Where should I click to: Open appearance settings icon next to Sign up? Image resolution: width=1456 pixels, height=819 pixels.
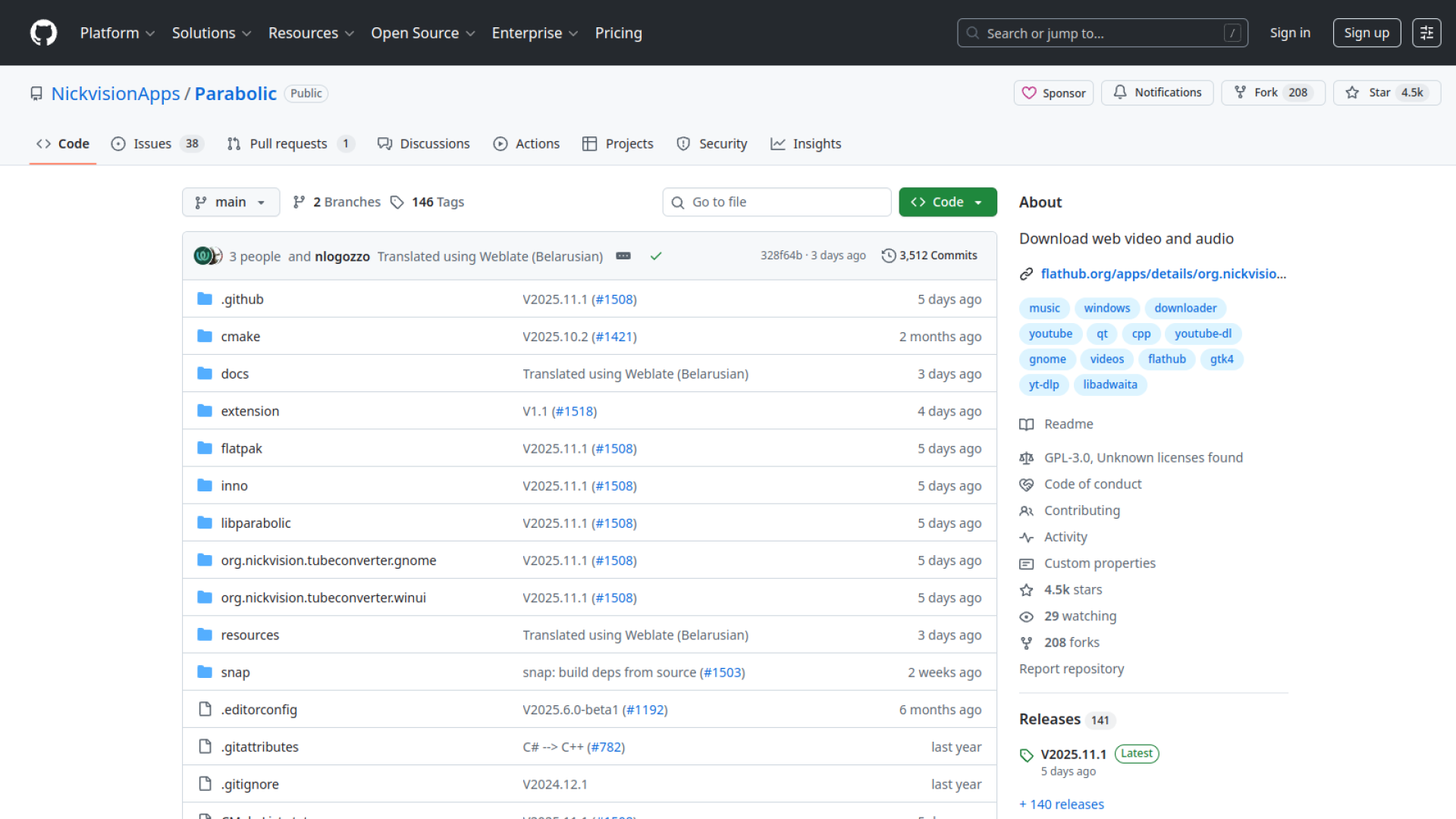pos(1426,33)
